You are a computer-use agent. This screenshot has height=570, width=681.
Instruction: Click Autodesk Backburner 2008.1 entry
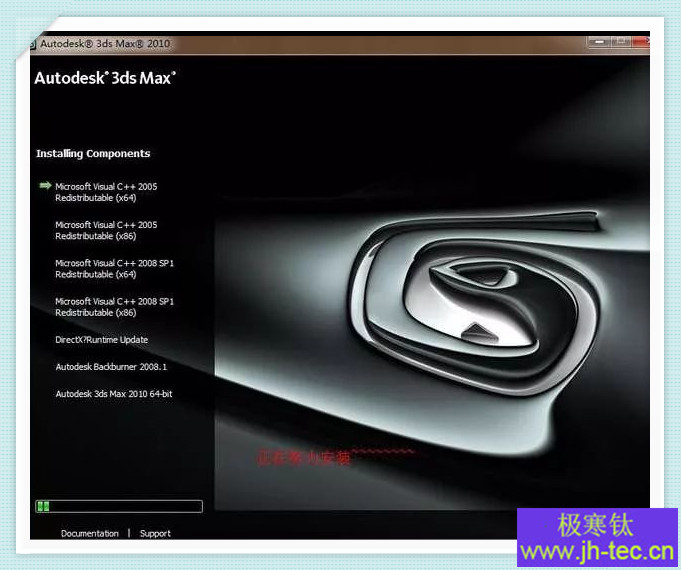pos(111,367)
